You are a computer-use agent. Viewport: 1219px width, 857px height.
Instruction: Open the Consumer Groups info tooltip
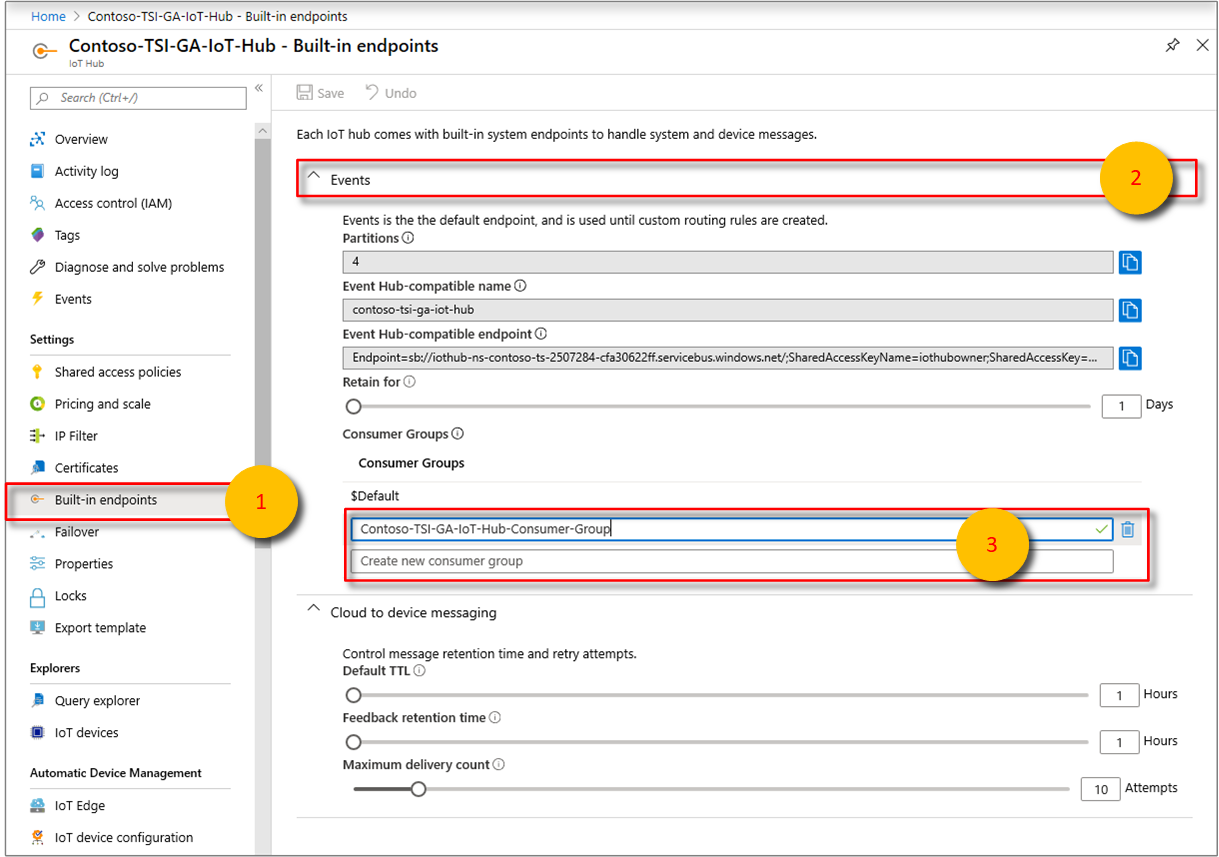point(456,433)
